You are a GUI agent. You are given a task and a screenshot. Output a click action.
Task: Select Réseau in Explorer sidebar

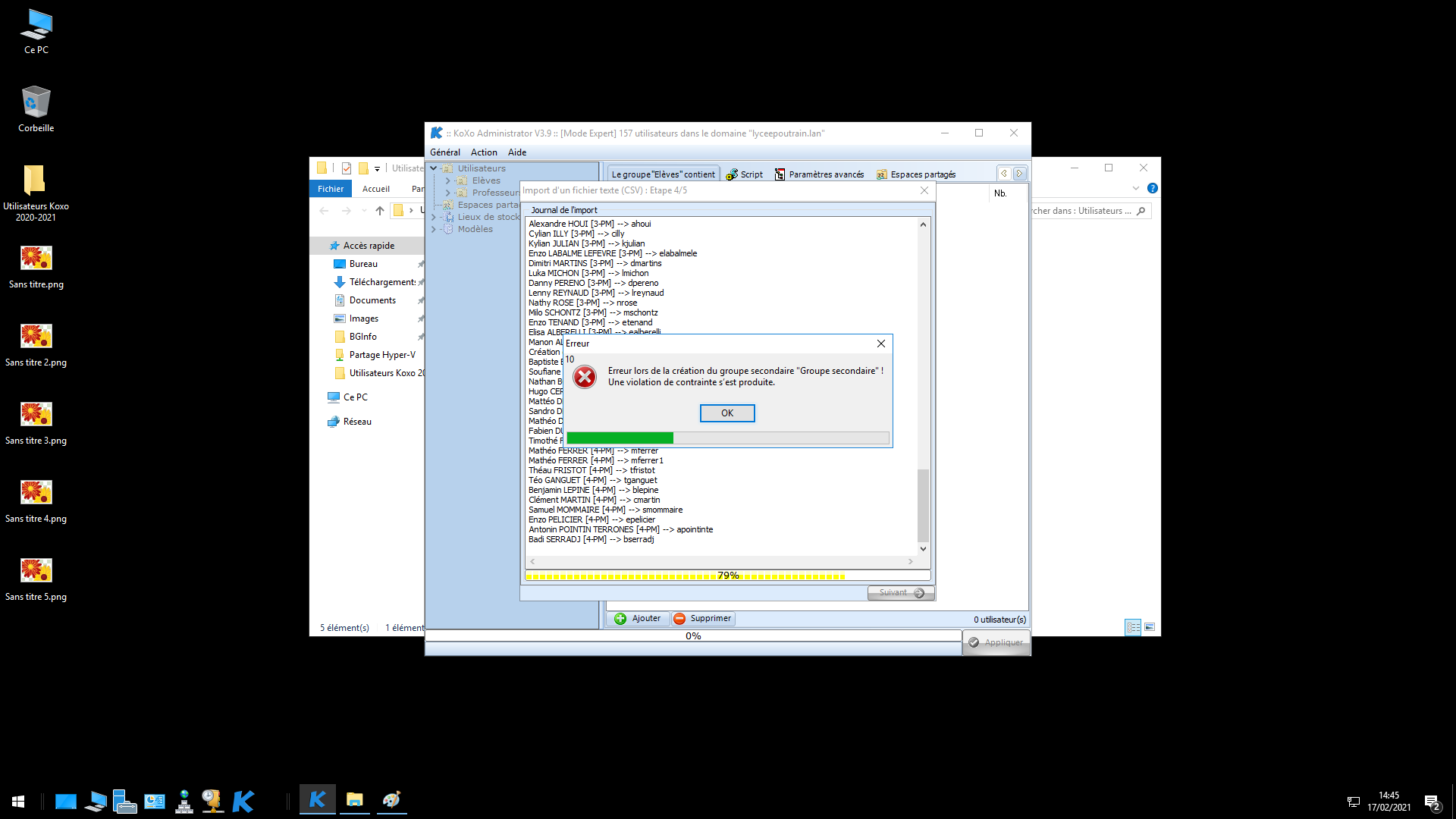[x=357, y=422]
